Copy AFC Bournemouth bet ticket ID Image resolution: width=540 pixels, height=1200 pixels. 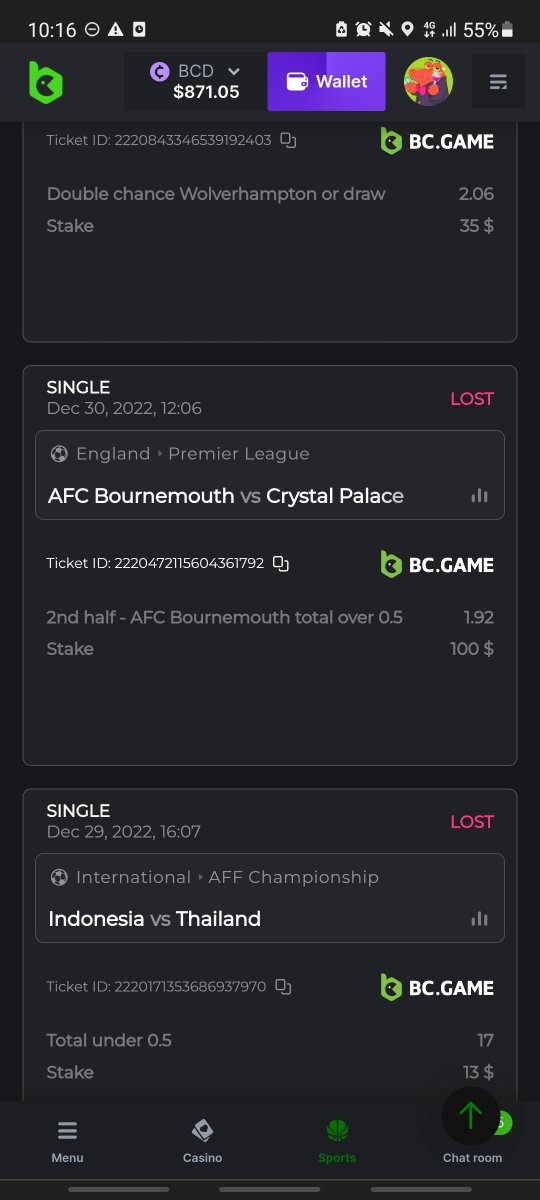pos(281,564)
